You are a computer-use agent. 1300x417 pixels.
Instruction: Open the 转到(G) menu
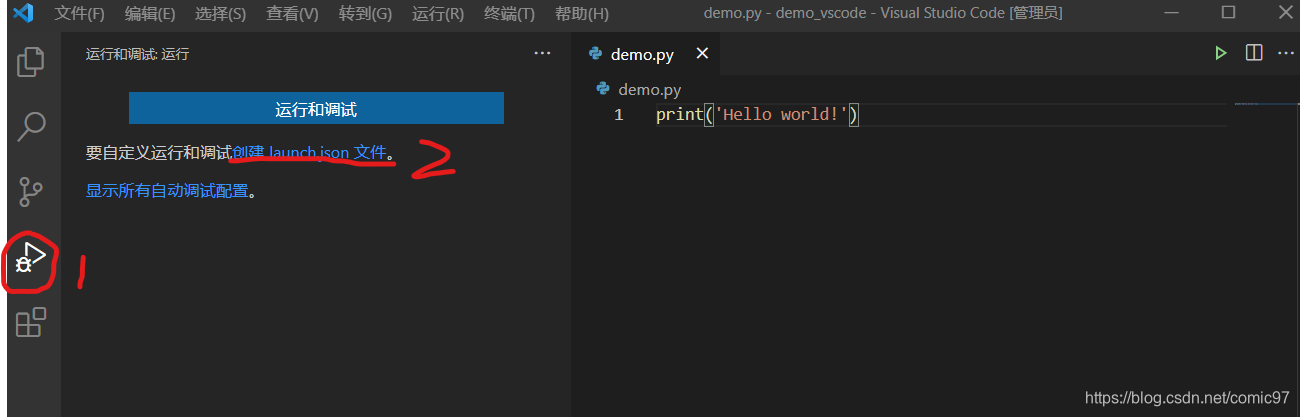(x=365, y=14)
